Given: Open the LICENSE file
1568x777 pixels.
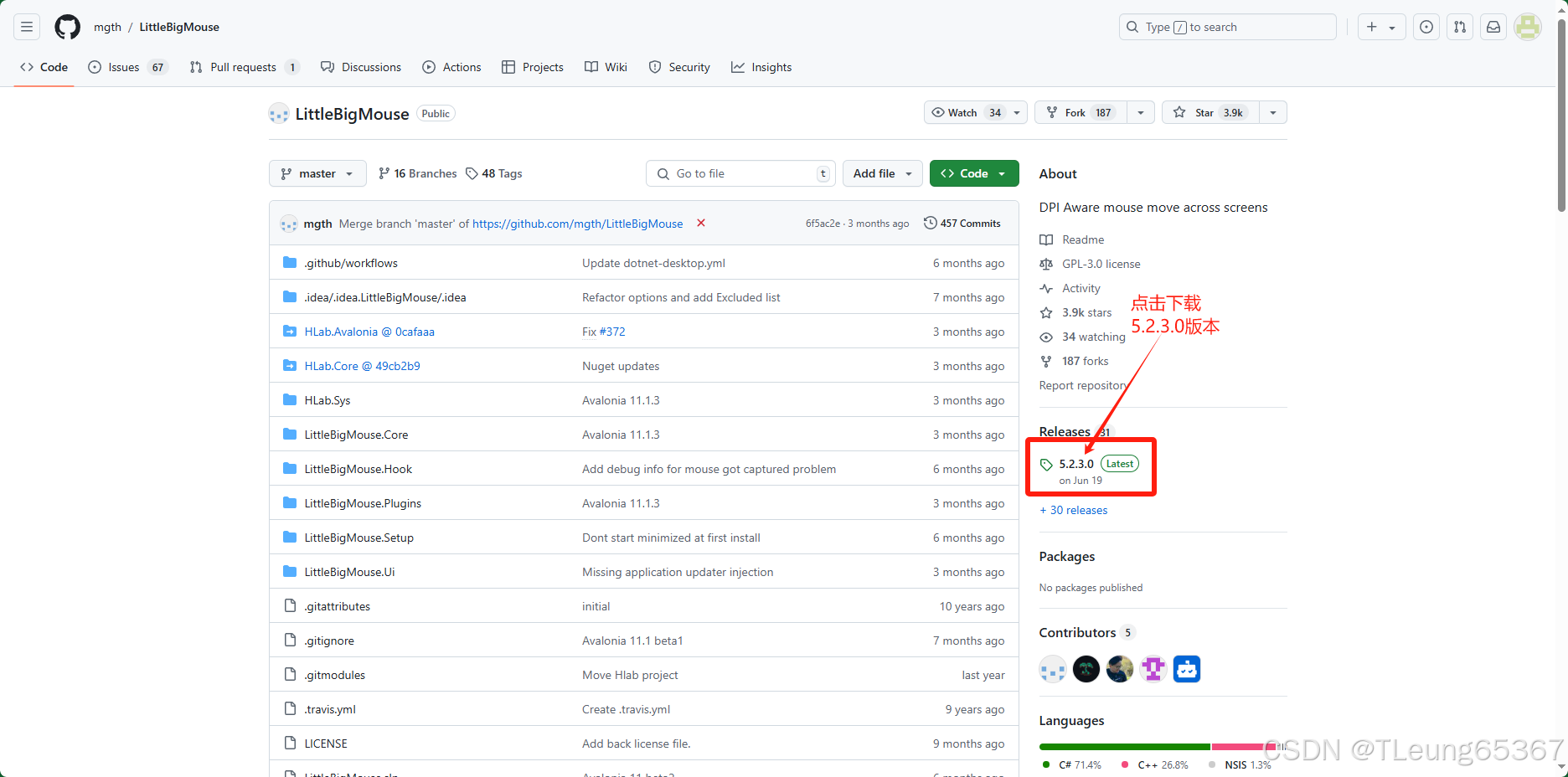Looking at the screenshot, I should click(326, 744).
